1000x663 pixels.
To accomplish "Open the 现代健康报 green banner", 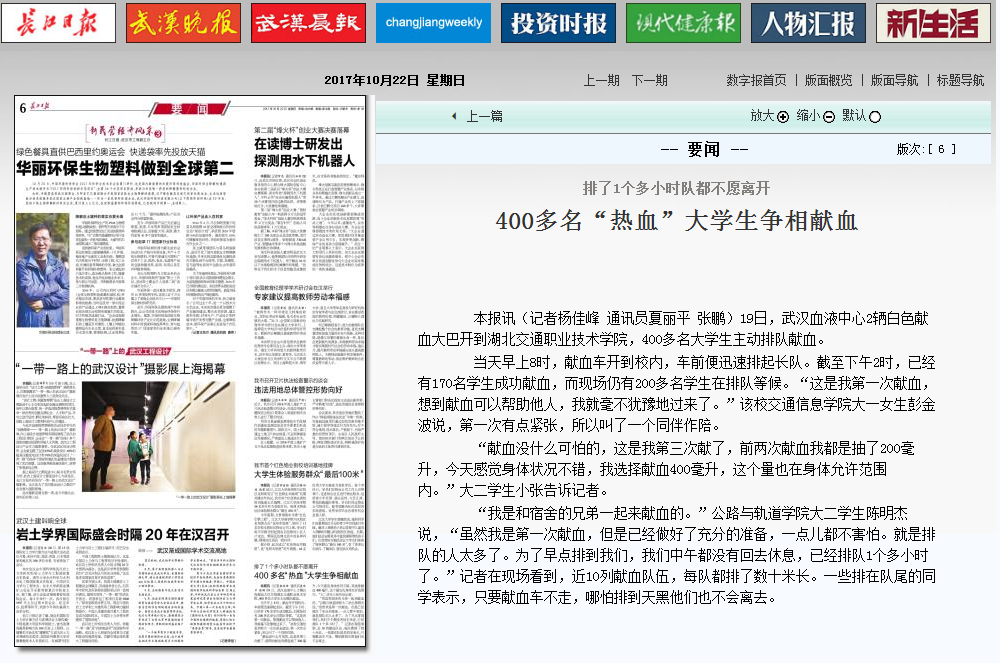I will click(683, 23).
